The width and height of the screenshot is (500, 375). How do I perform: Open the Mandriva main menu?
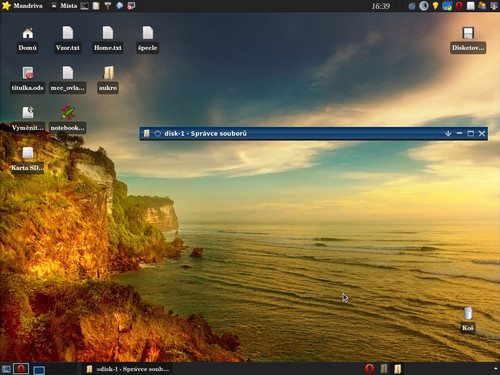point(22,6)
